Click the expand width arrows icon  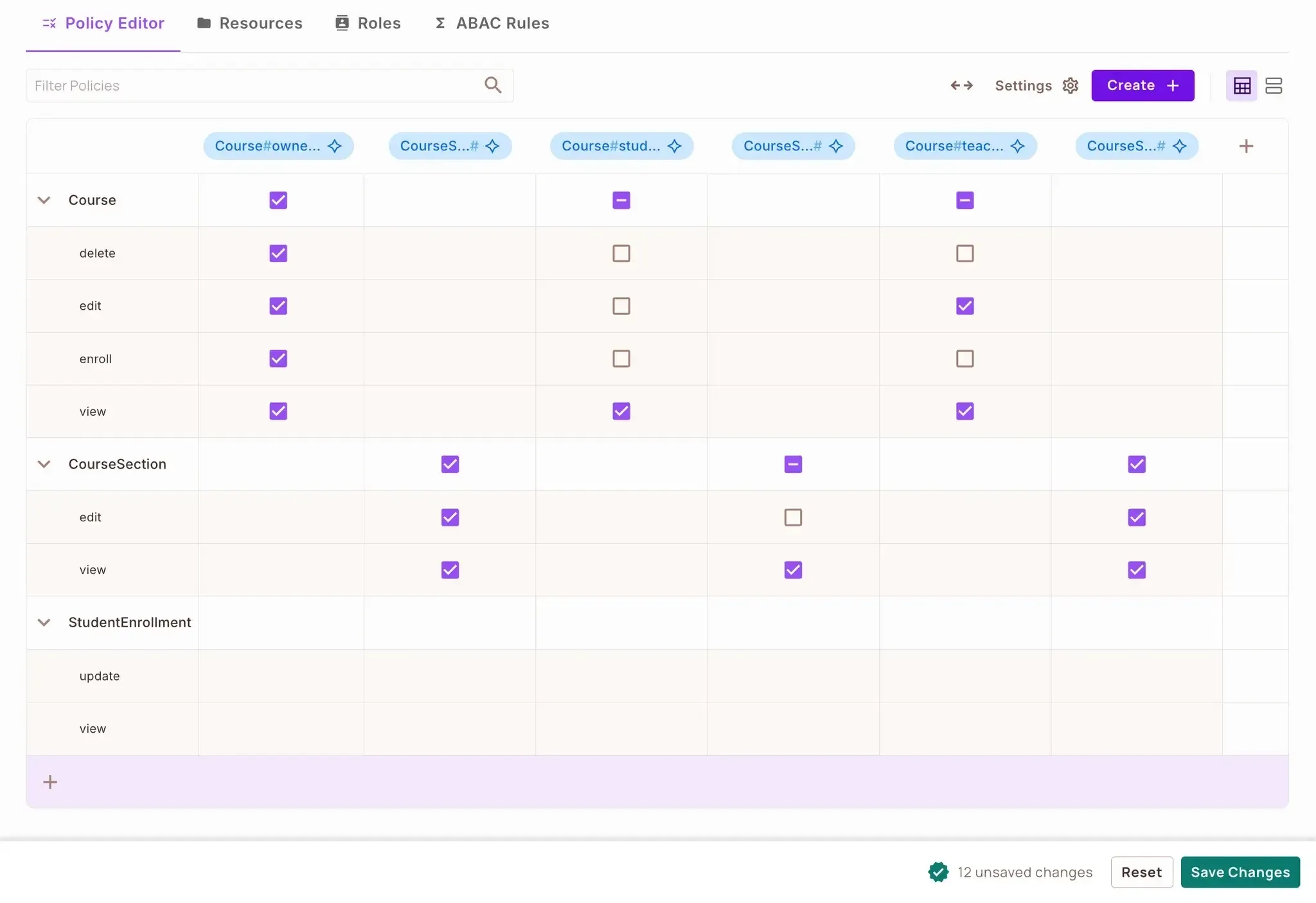click(961, 85)
